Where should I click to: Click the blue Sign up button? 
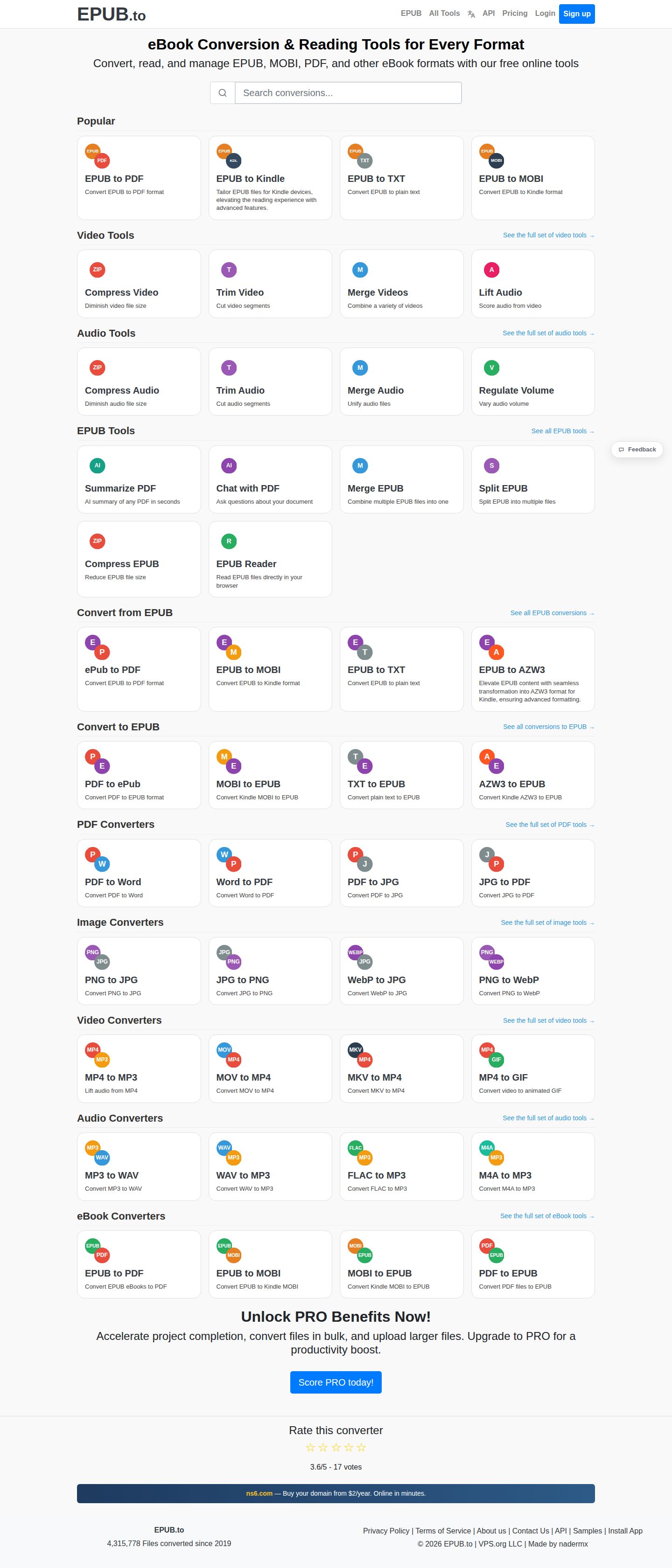[x=577, y=14]
